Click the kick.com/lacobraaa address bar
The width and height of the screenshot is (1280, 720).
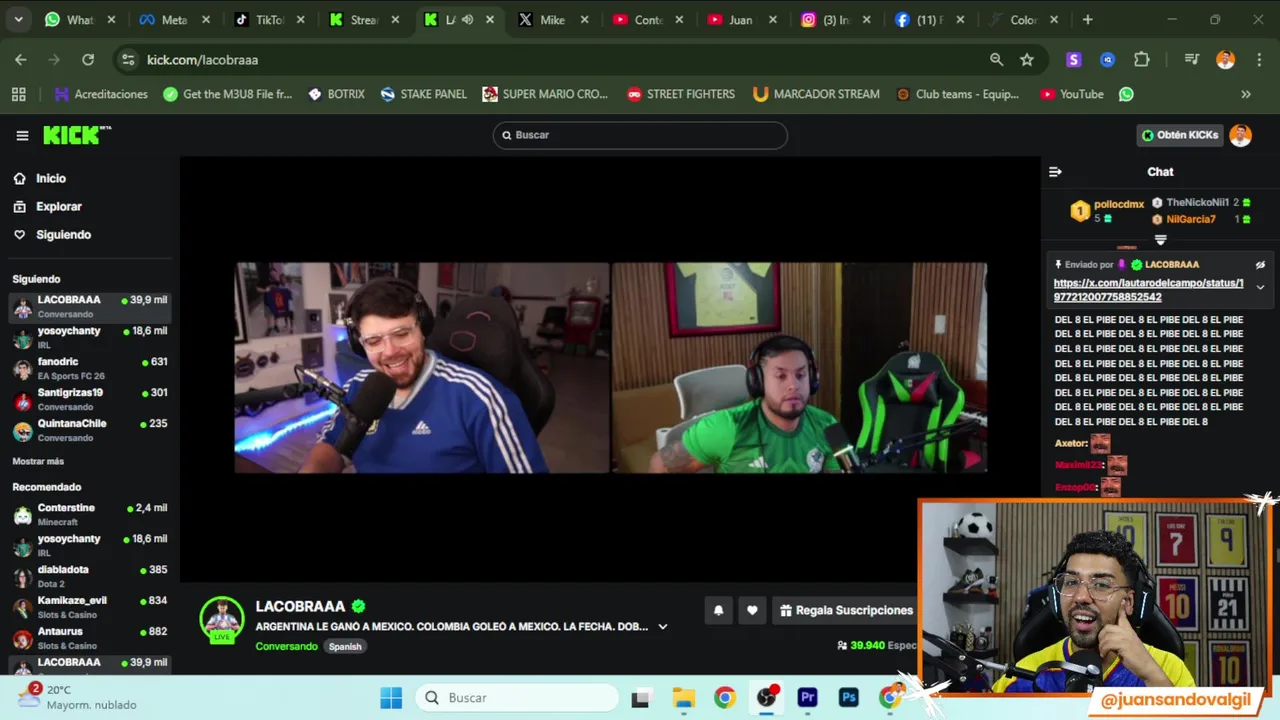[560, 60]
